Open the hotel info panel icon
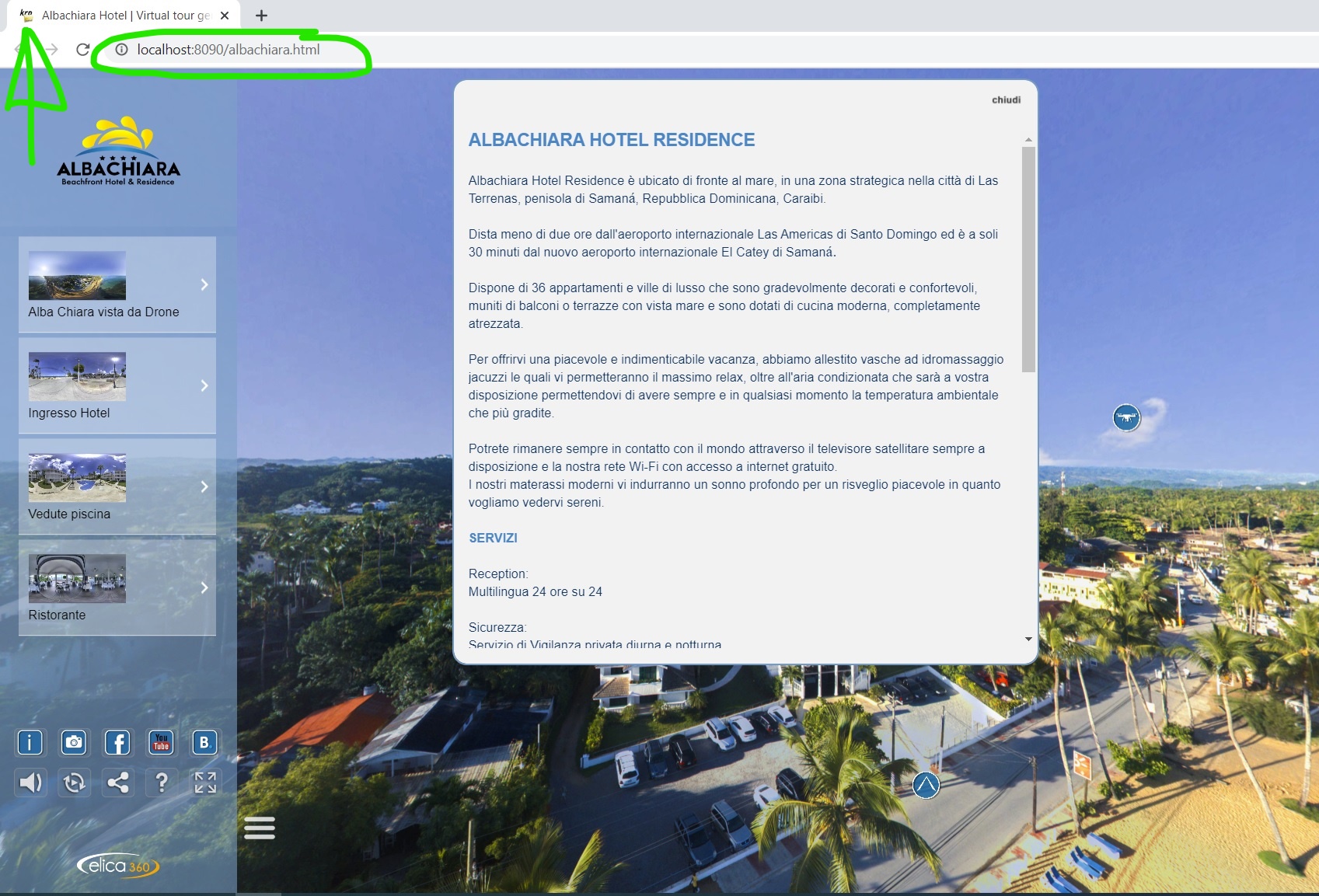Image resolution: width=1319 pixels, height=896 pixels. click(x=30, y=743)
